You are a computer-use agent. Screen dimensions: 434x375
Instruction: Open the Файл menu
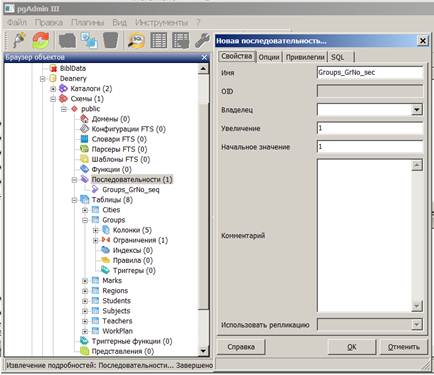click(17, 22)
